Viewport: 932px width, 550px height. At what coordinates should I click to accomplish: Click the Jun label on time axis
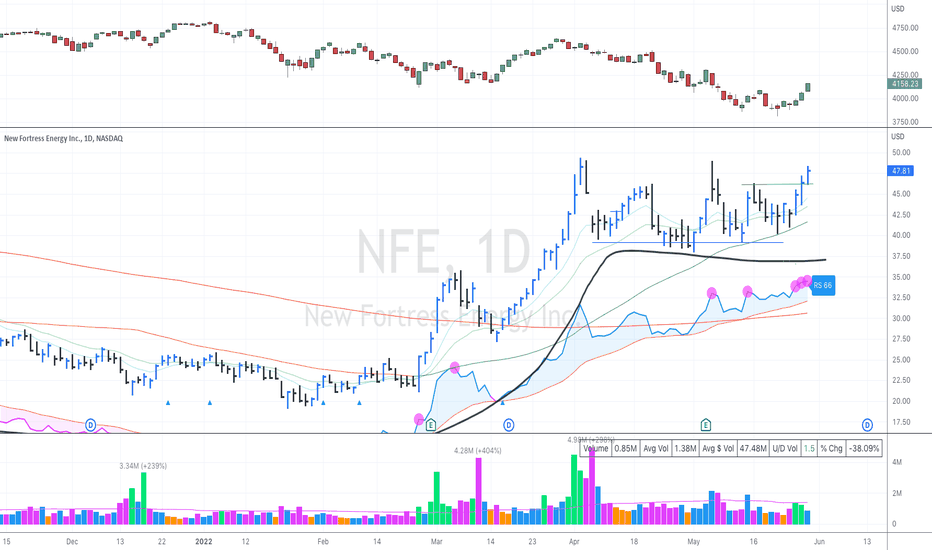tap(819, 542)
